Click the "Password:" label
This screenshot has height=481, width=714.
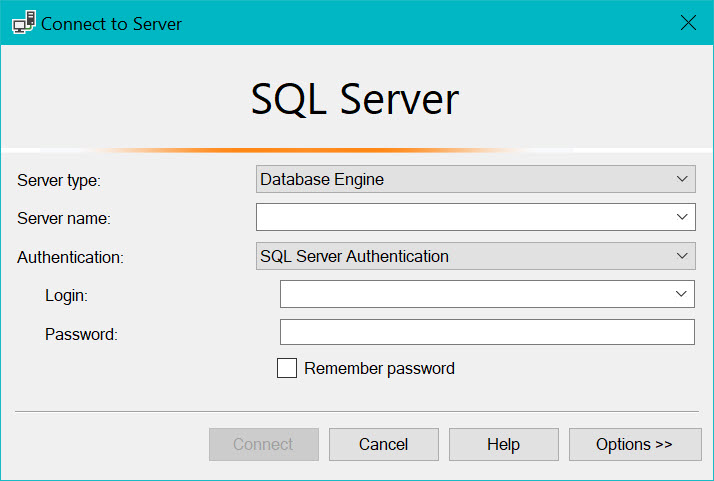coord(81,334)
